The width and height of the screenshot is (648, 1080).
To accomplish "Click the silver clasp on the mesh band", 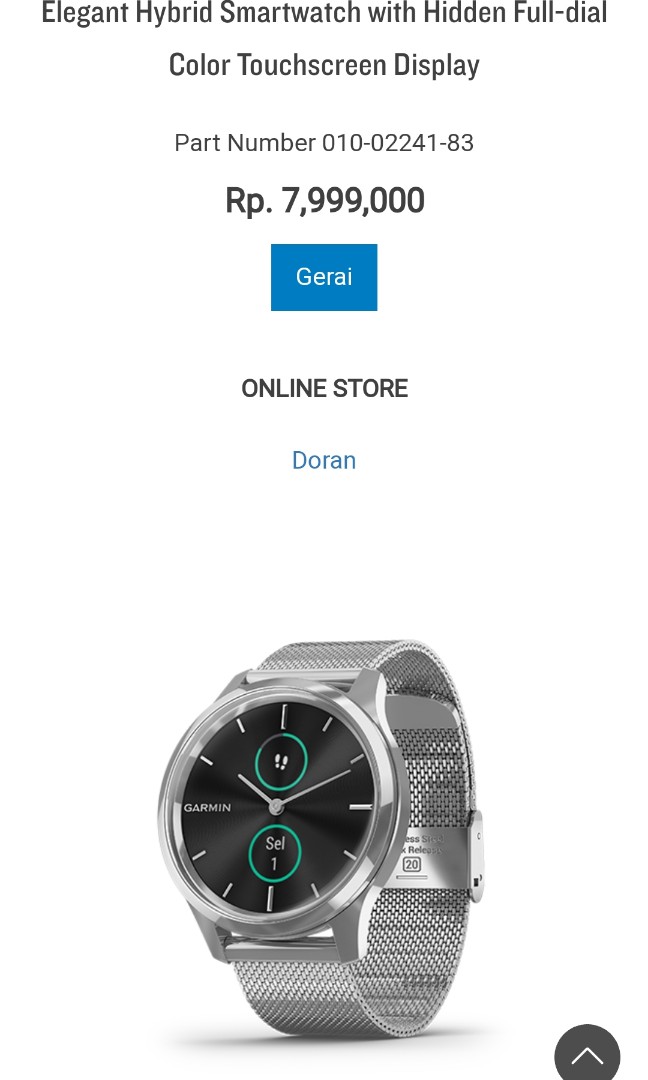I will click(x=475, y=856).
